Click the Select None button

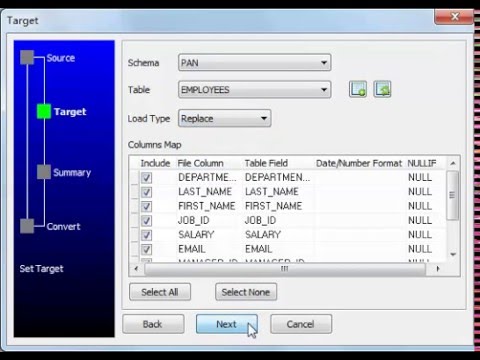(246, 292)
